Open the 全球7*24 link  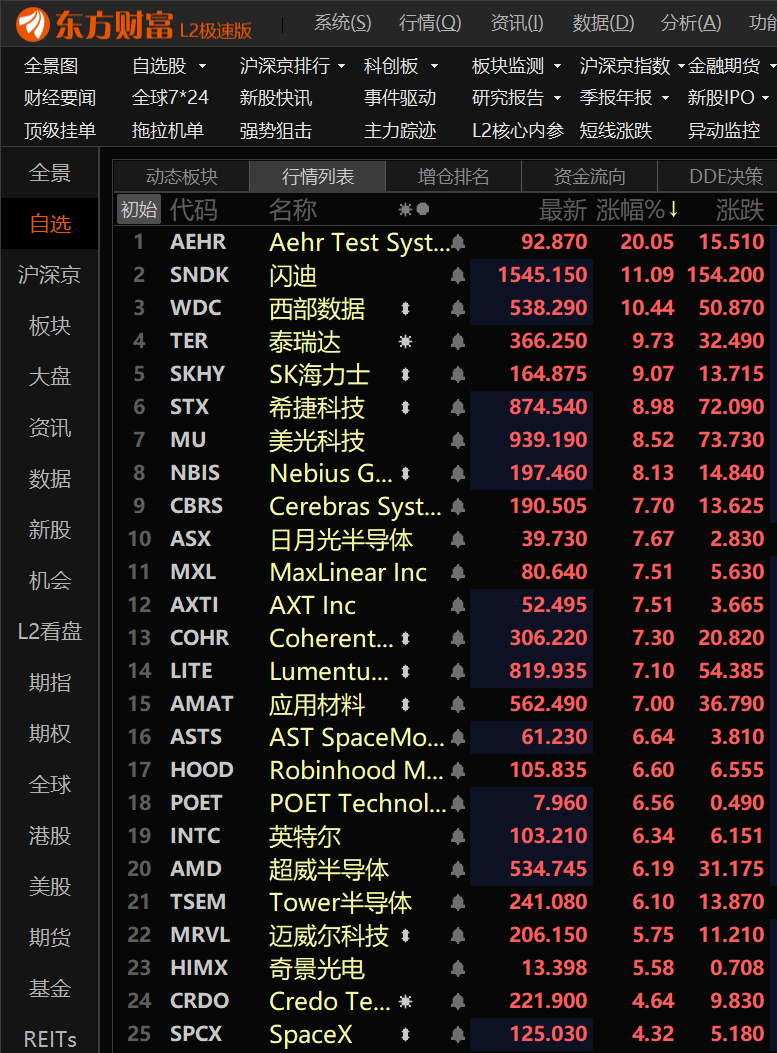(170, 98)
